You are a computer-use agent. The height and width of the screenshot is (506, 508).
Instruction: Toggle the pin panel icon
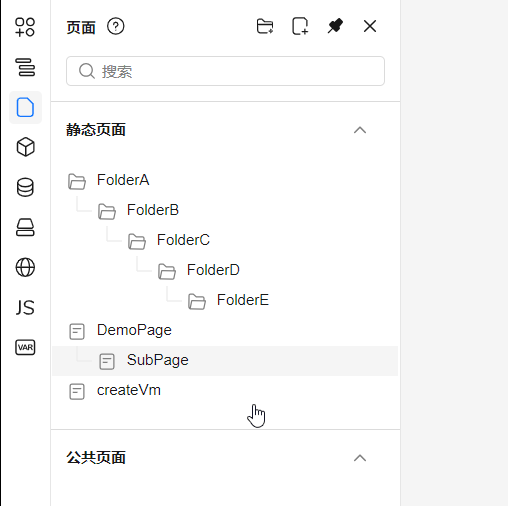point(335,26)
